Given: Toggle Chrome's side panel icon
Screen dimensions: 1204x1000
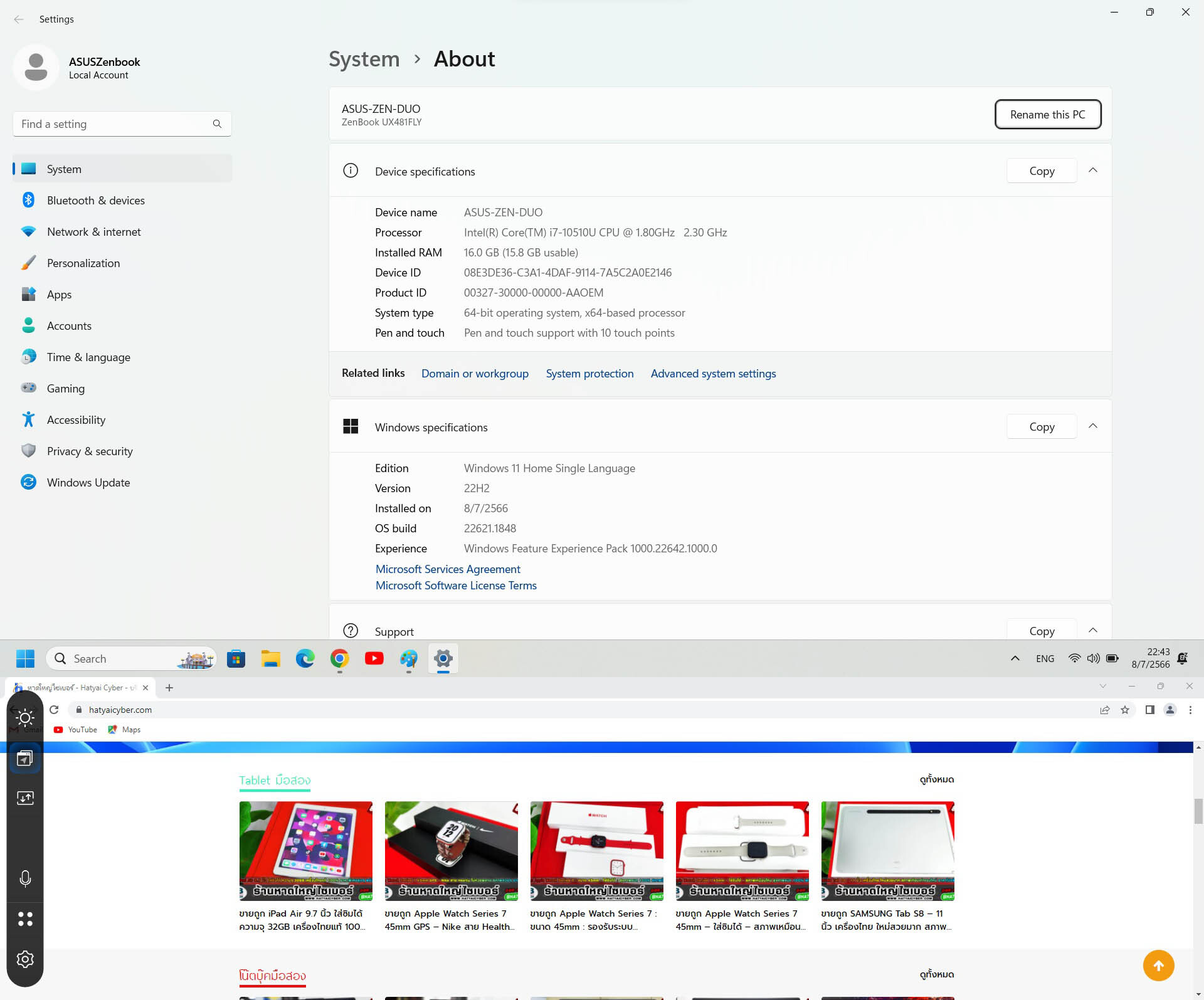Looking at the screenshot, I should point(1150,710).
